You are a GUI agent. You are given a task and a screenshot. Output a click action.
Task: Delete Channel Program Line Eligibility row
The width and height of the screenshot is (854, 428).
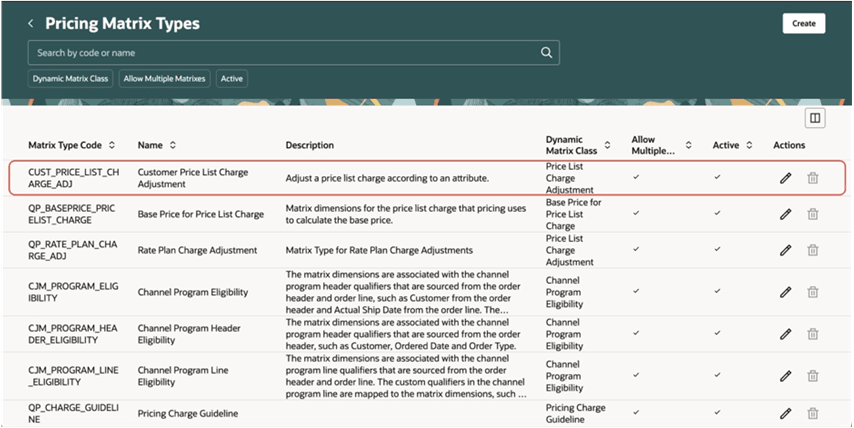pyautogui.click(x=813, y=376)
